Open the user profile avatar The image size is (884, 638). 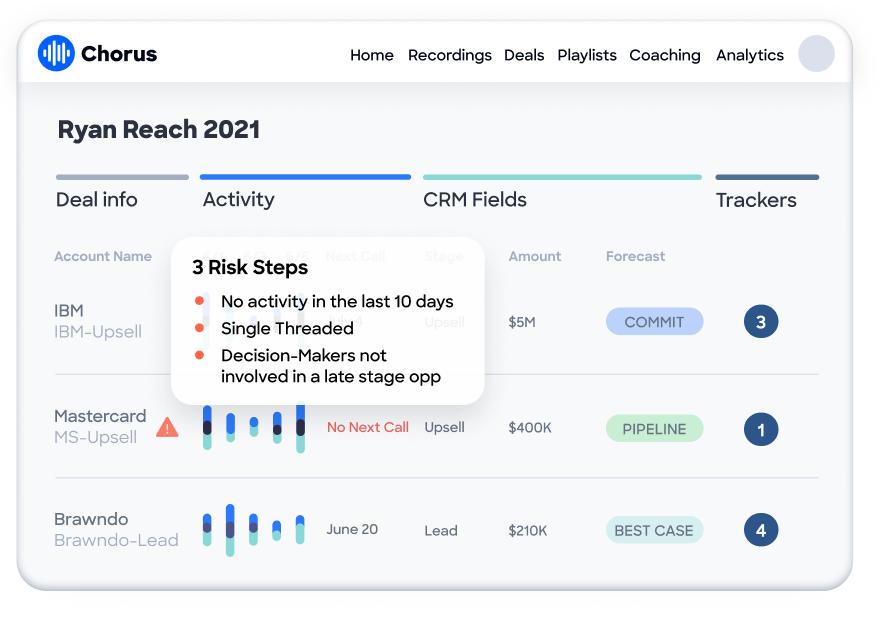[816, 54]
